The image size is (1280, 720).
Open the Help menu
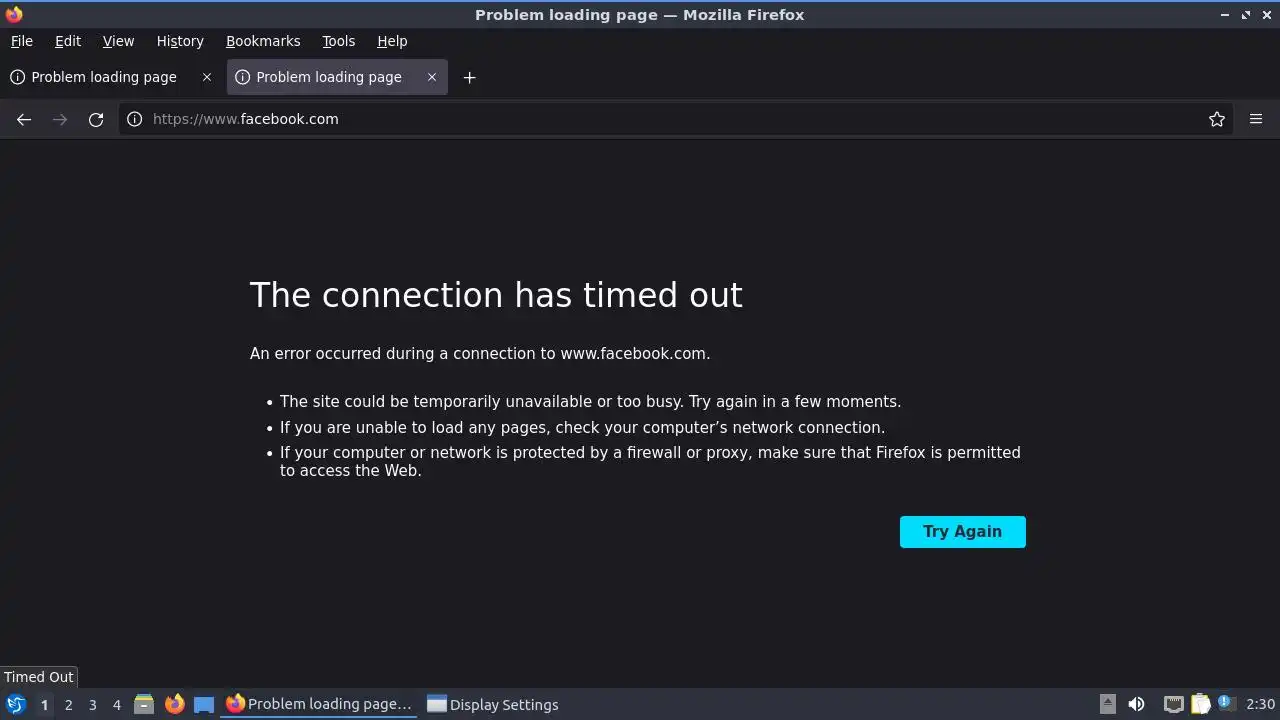point(392,41)
